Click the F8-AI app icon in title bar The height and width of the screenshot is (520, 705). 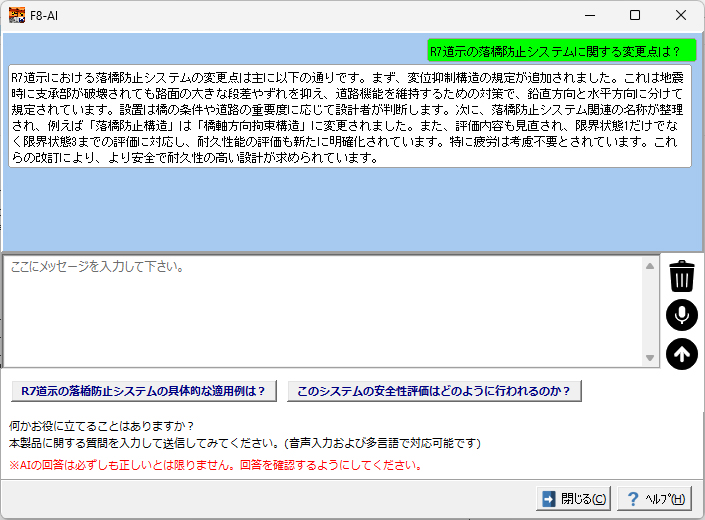click(15, 15)
